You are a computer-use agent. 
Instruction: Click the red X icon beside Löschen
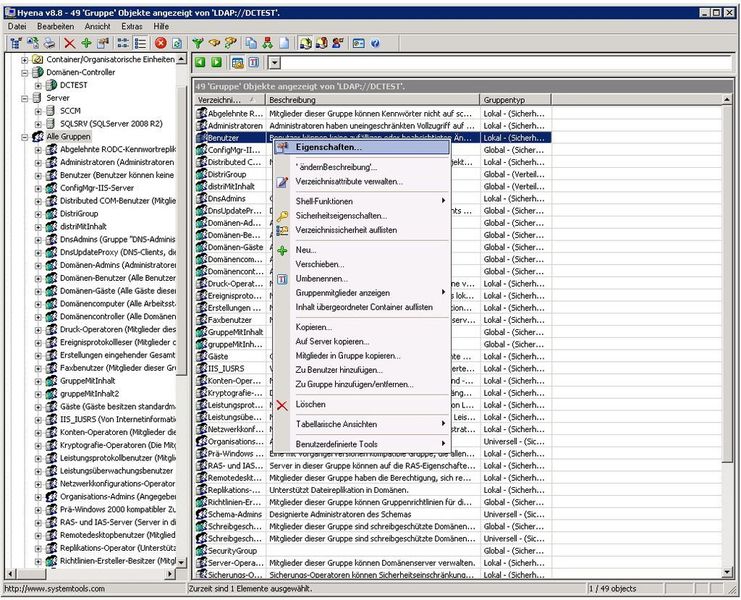pyautogui.click(x=282, y=405)
